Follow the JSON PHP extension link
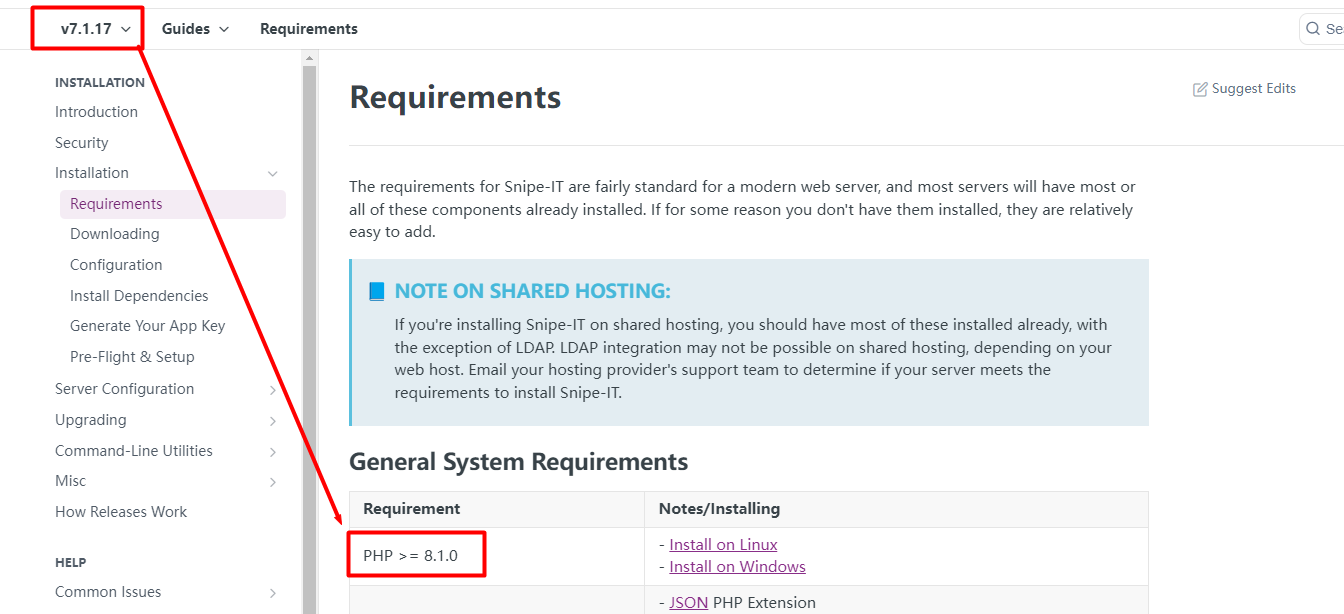 pyautogui.click(x=688, y=603)
